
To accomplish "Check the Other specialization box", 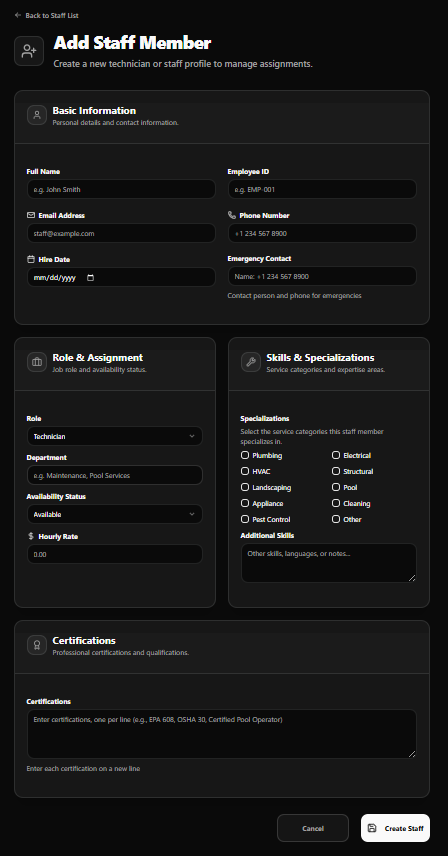I will click(x=336, y=519).
